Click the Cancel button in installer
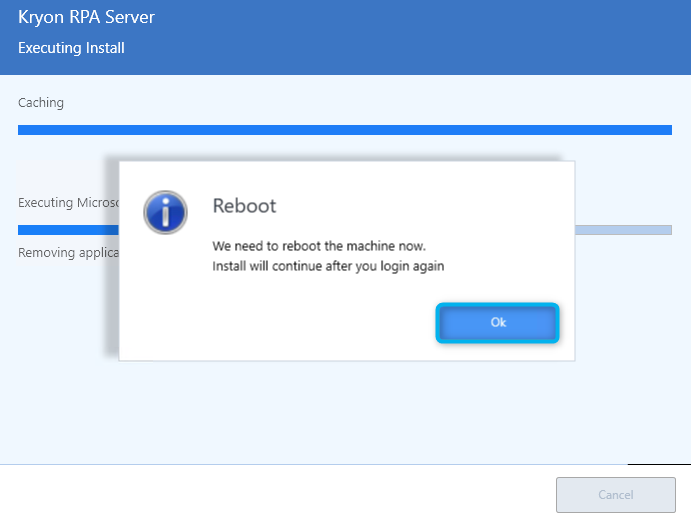This screenshot has height=519, width=691. (616, 495)
